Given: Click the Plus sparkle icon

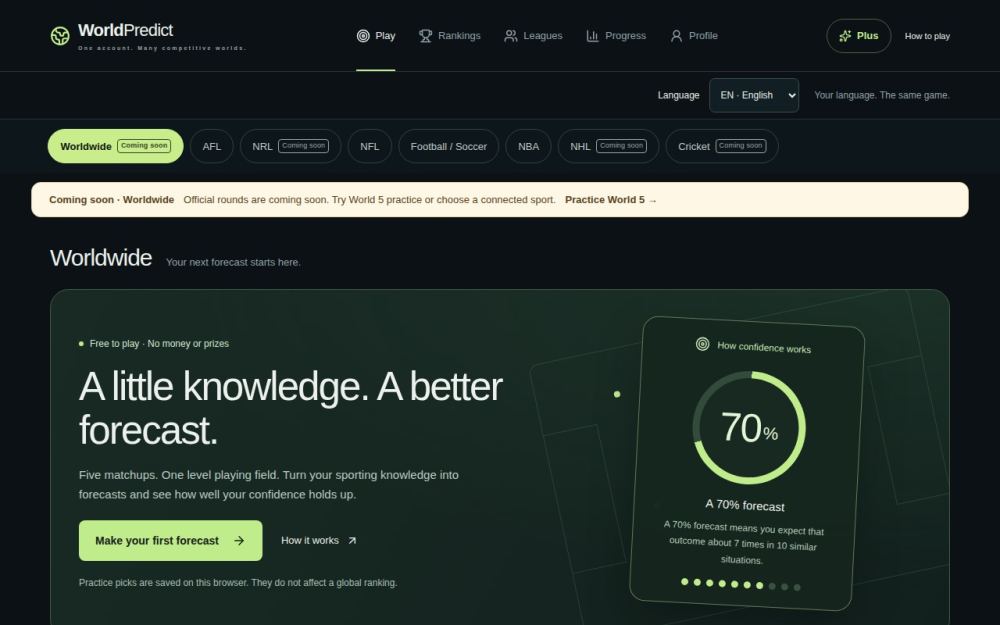Looking at the screenshot, I should click(x=845, y=36).
